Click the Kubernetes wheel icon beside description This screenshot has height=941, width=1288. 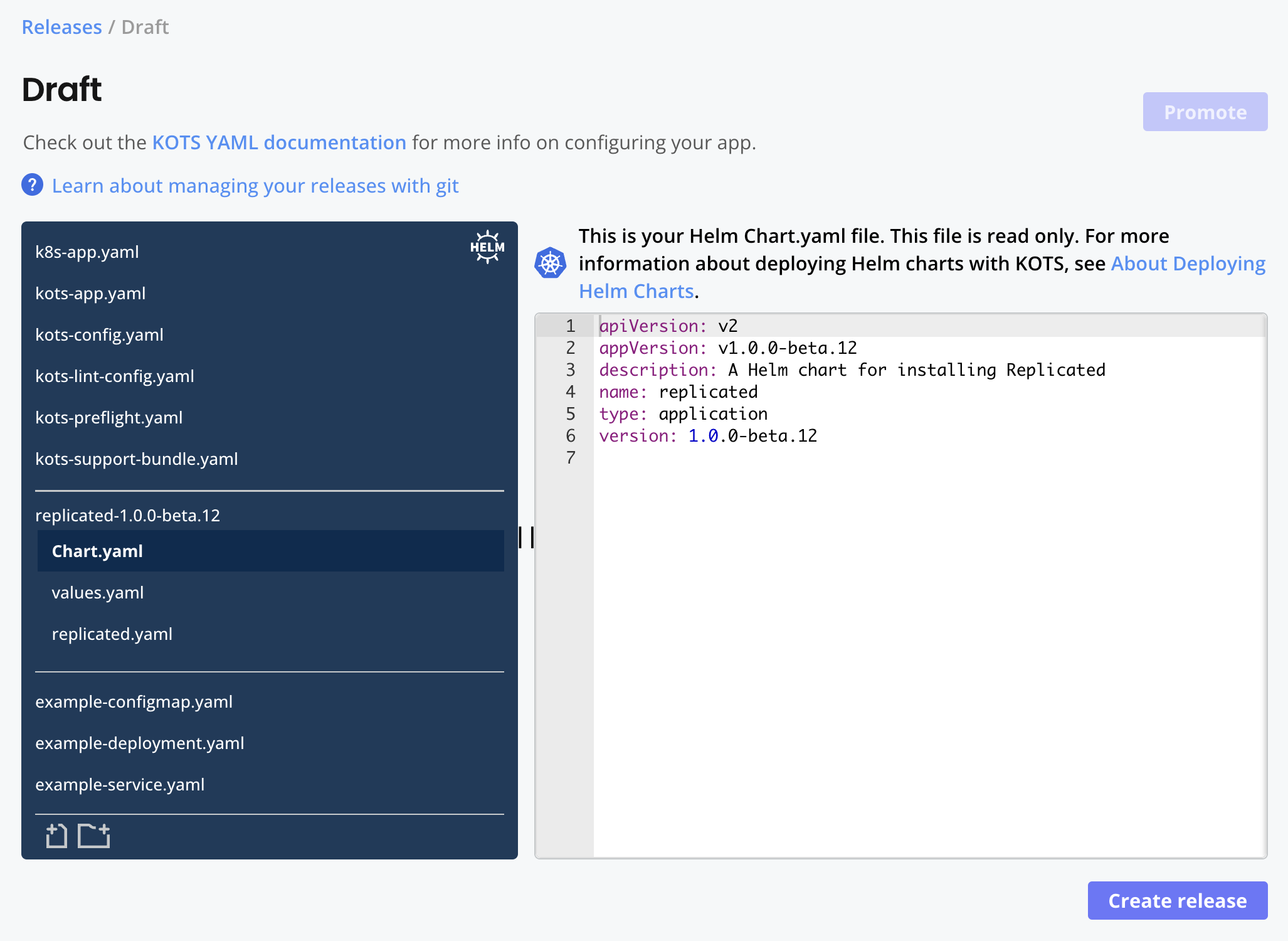[x=550, y=263]
